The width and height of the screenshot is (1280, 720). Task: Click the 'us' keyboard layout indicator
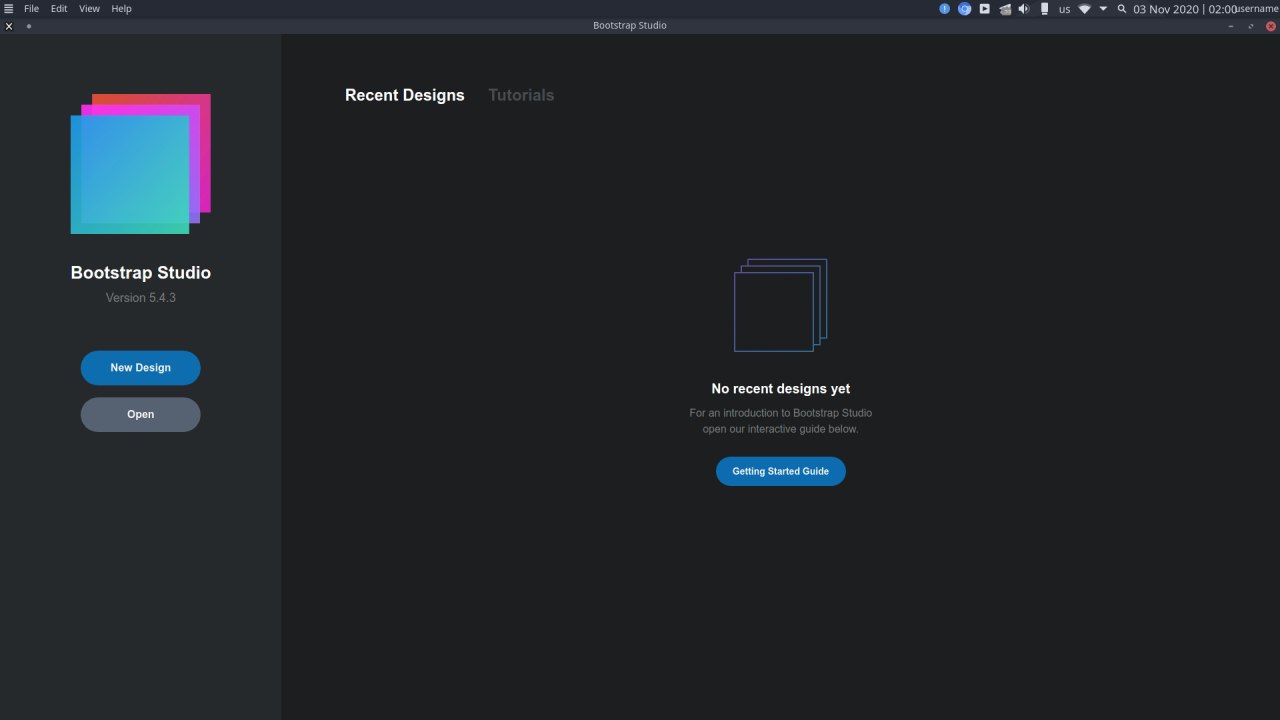pyautogui.click(x=1065, y=9)
